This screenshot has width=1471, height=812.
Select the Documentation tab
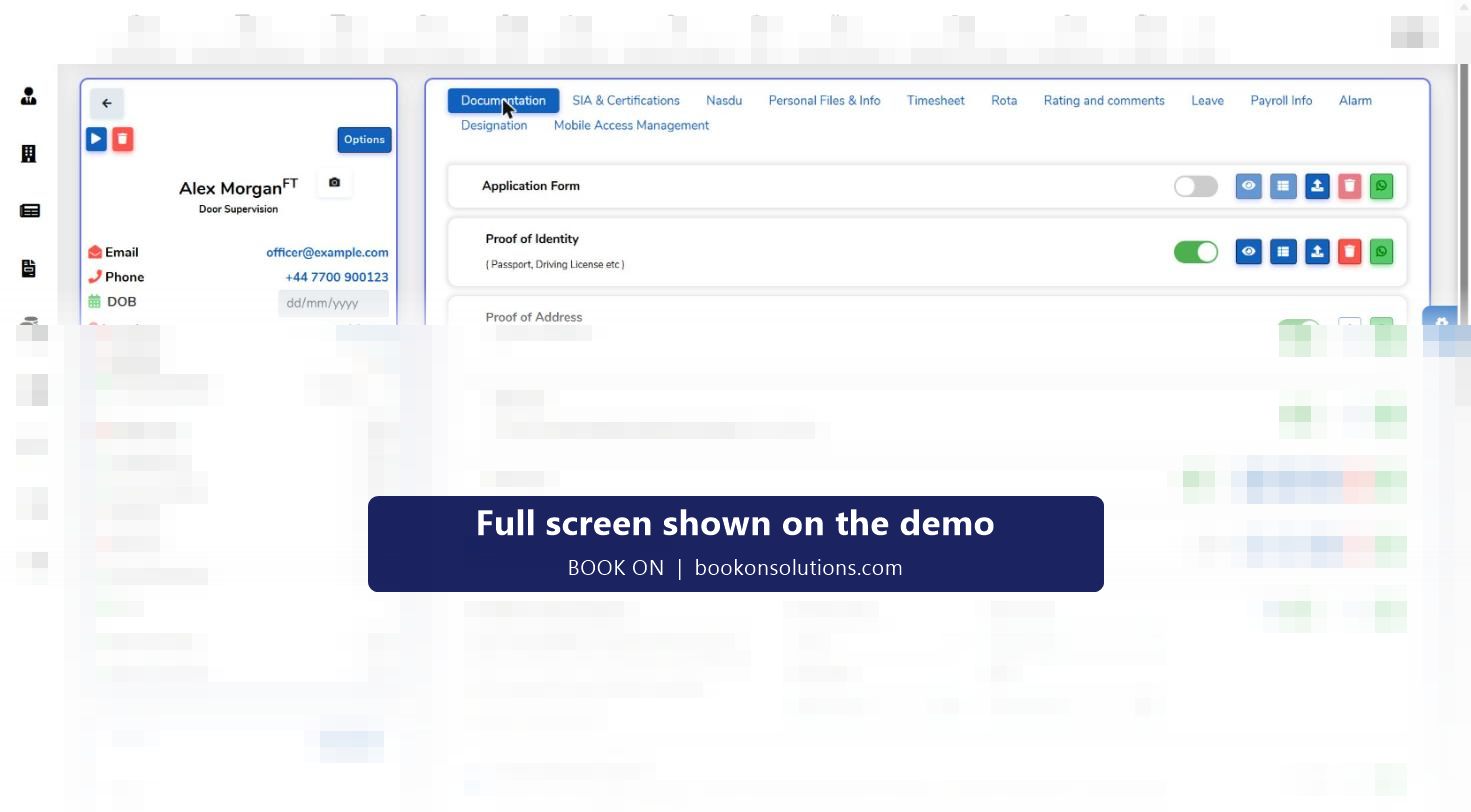click(503, 100)
